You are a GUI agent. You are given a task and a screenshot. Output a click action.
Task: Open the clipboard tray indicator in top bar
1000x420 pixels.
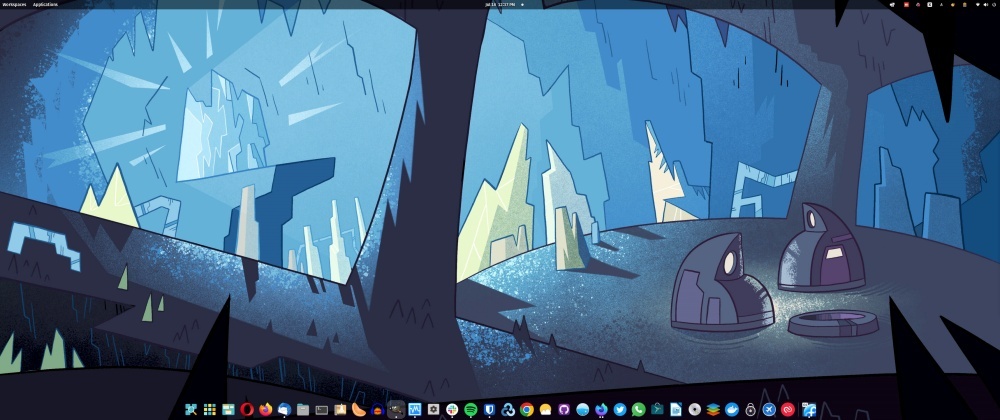[x=965, y=4]
